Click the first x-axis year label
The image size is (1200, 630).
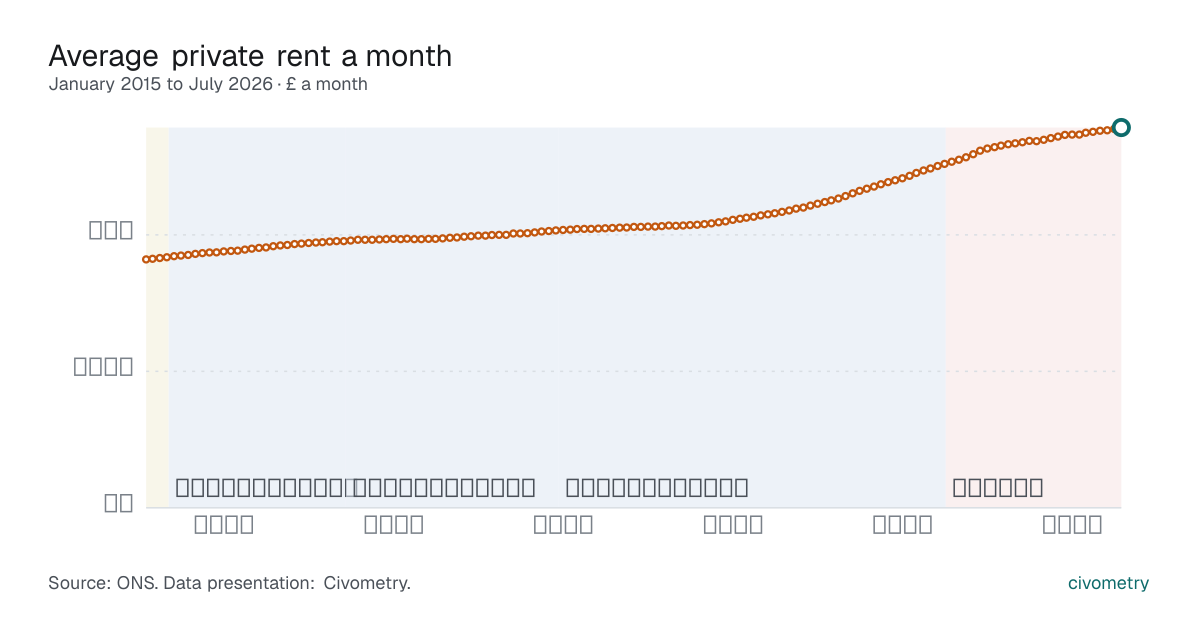[x=224, y=524]
